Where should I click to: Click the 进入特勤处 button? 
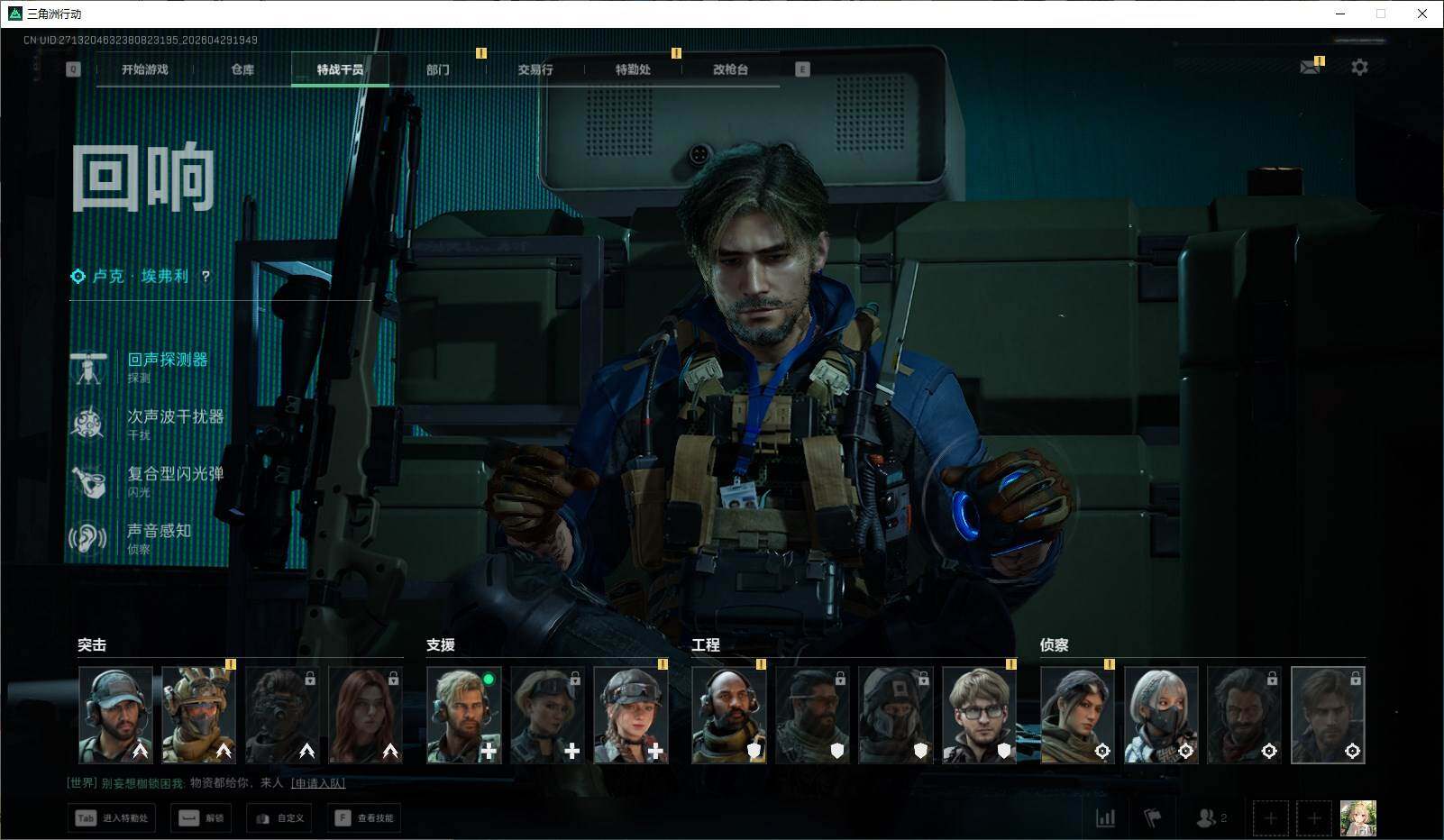(x=111, y=818)
